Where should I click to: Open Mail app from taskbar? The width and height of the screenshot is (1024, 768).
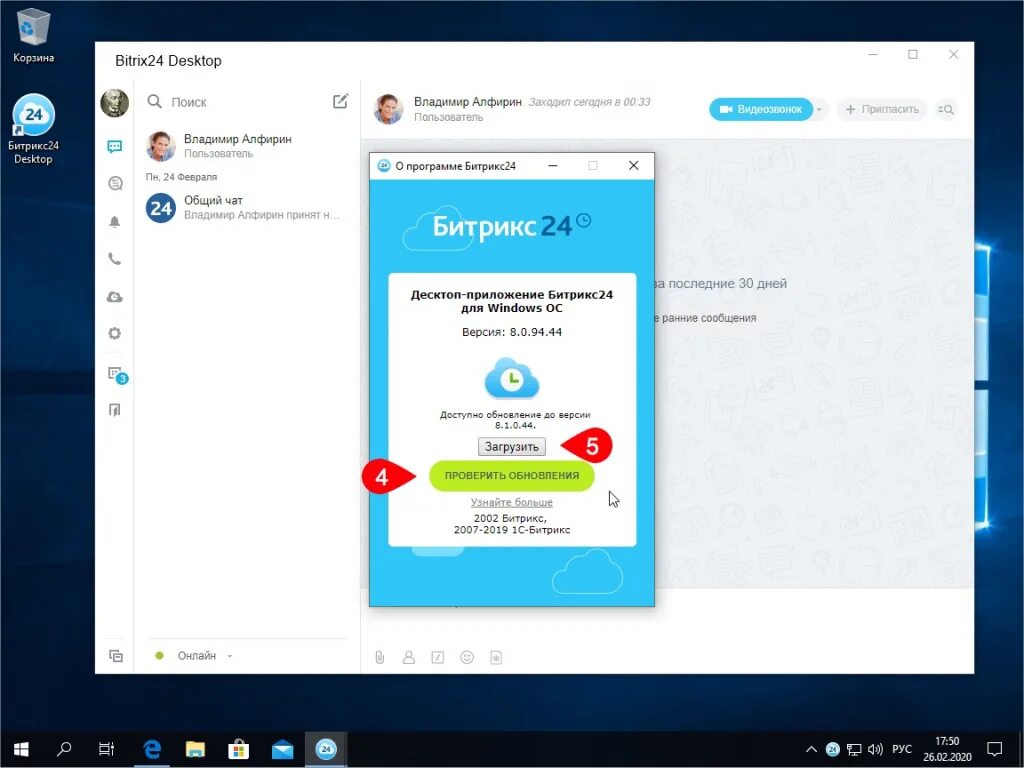[x=282, y=749]
